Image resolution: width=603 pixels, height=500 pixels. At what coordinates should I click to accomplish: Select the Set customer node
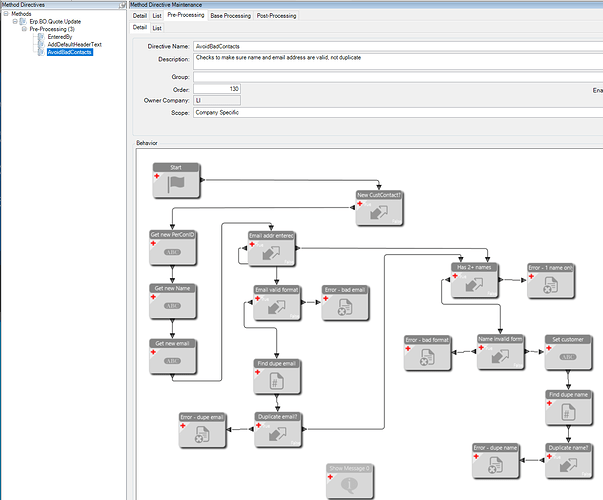pos(568,352)
